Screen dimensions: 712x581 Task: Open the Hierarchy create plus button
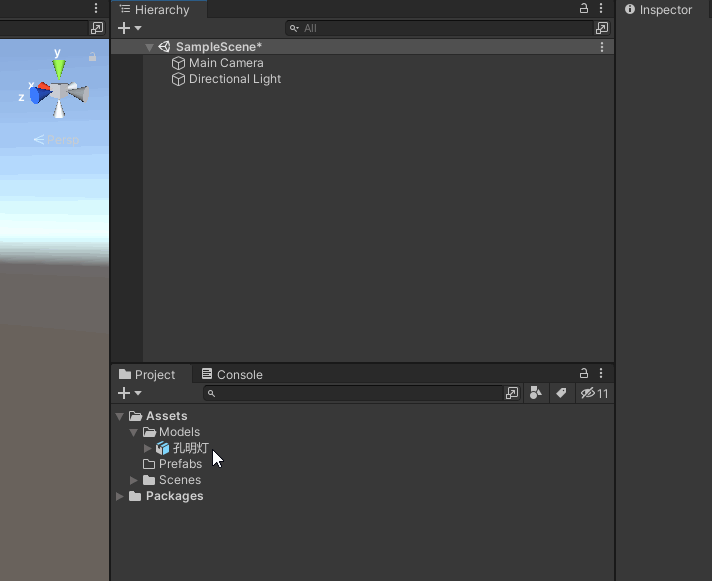coord(124,28)
